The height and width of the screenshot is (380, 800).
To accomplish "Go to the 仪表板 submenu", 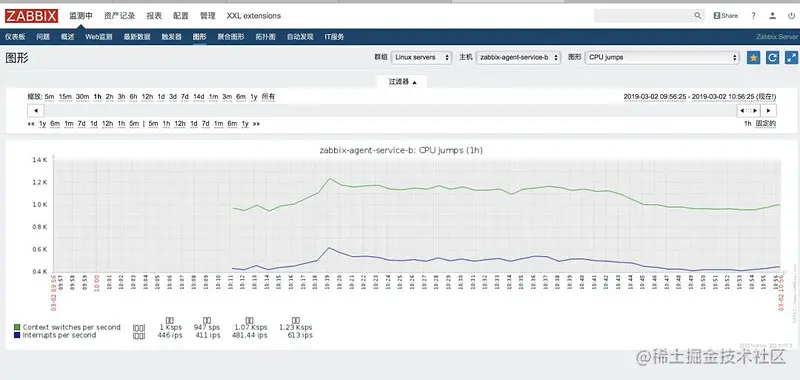I will pyautogui.click(x=15, y=37).
